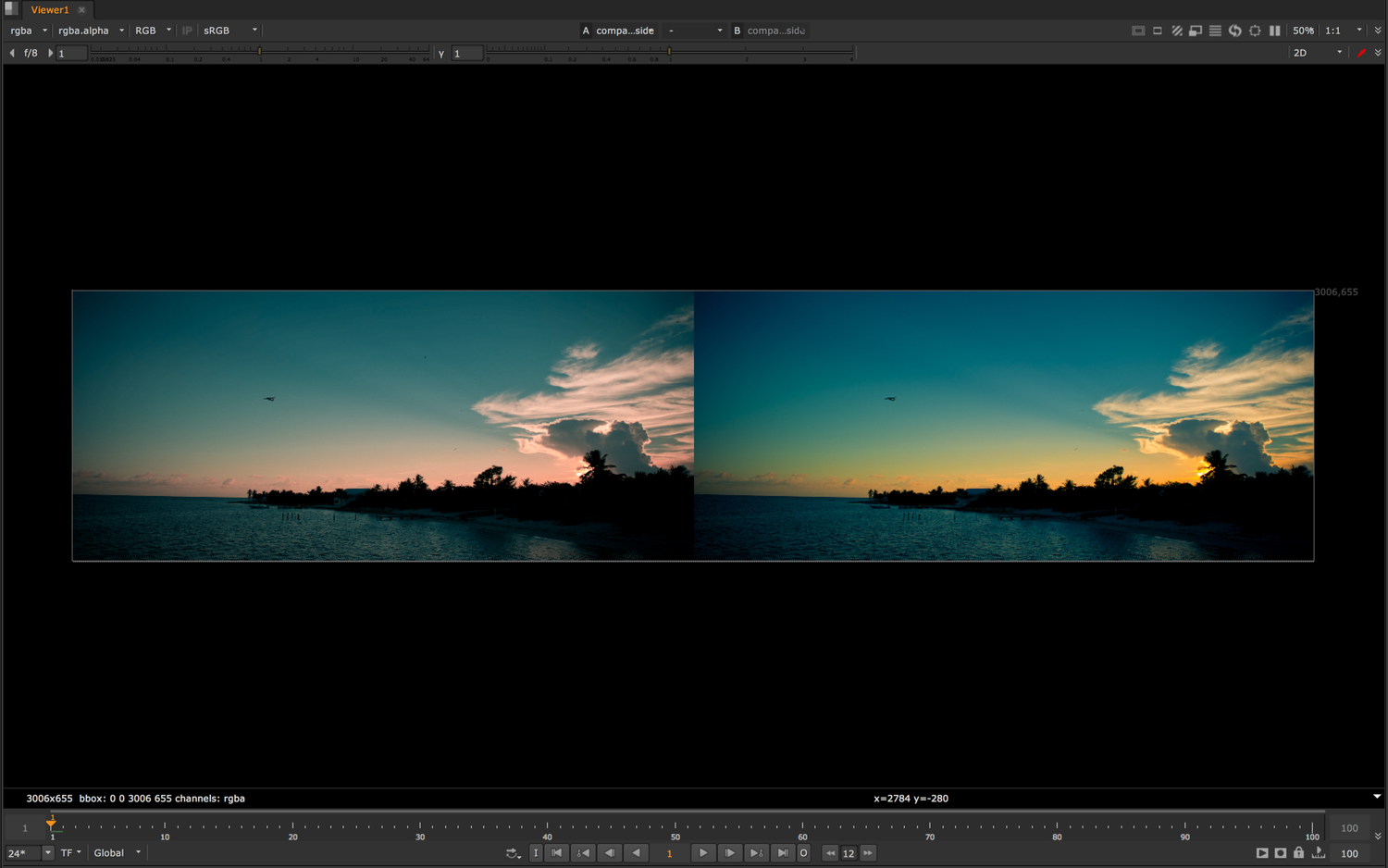Screen dimensions: 1388x868
Task: Go to previous keyframe
Action: (583, 853)
